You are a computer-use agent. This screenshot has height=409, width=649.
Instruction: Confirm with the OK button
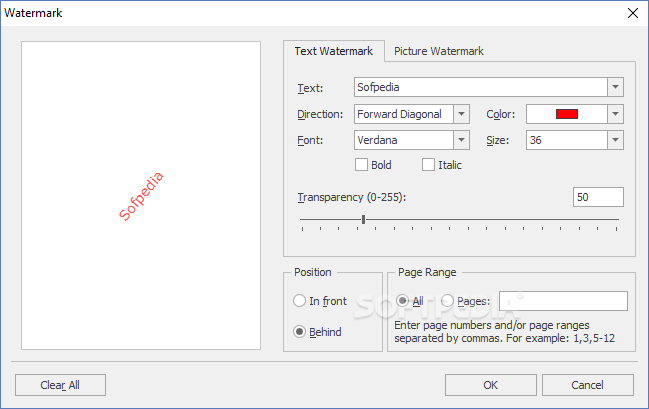tap(490, 385)
